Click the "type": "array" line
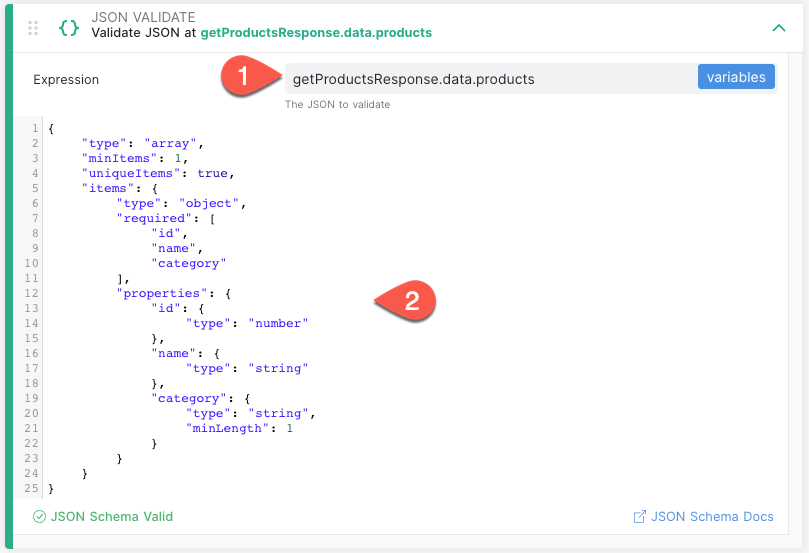Screen dimensions: 809x553 coord(142,143)
